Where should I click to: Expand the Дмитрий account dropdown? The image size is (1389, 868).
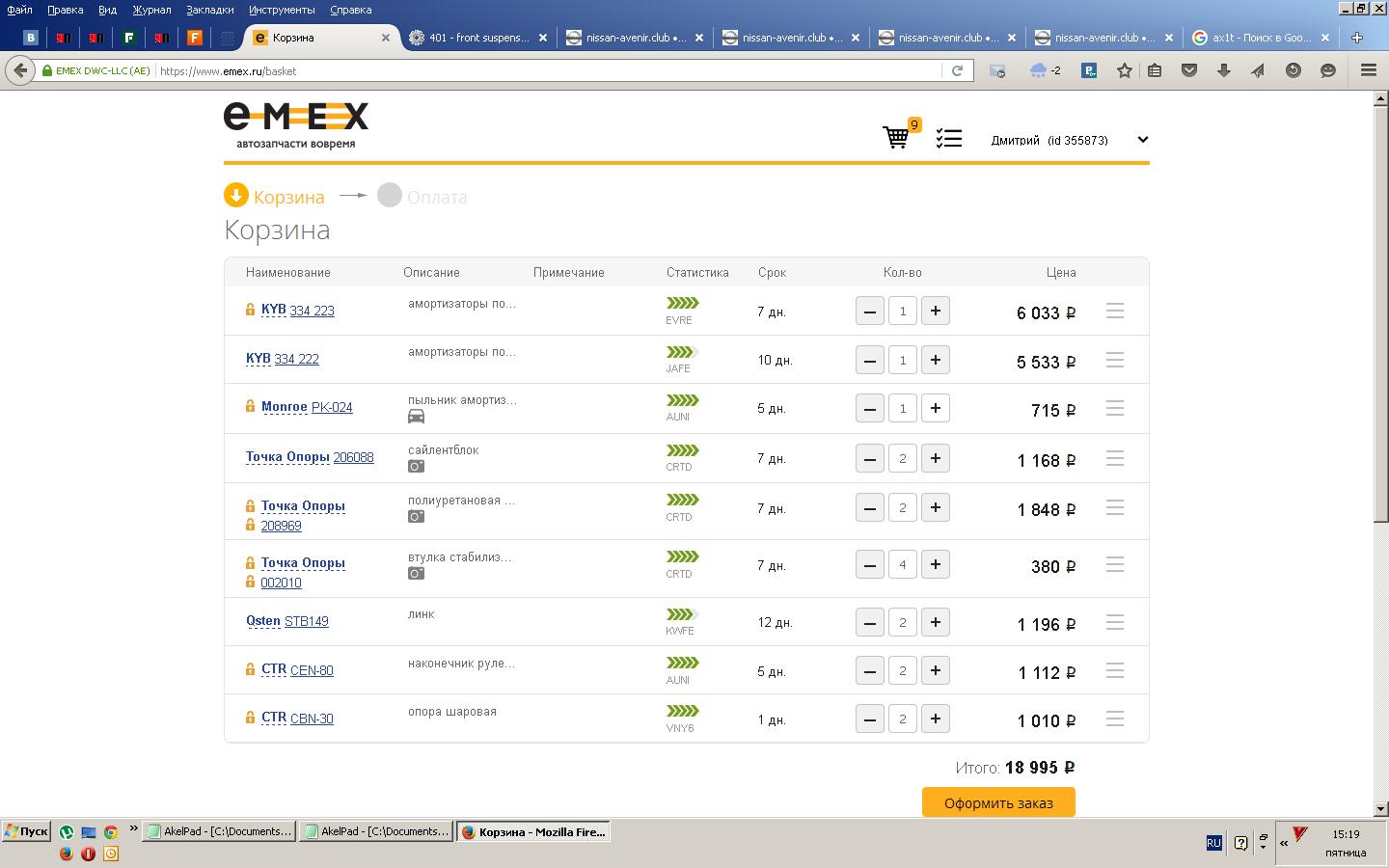(1143, 140)
